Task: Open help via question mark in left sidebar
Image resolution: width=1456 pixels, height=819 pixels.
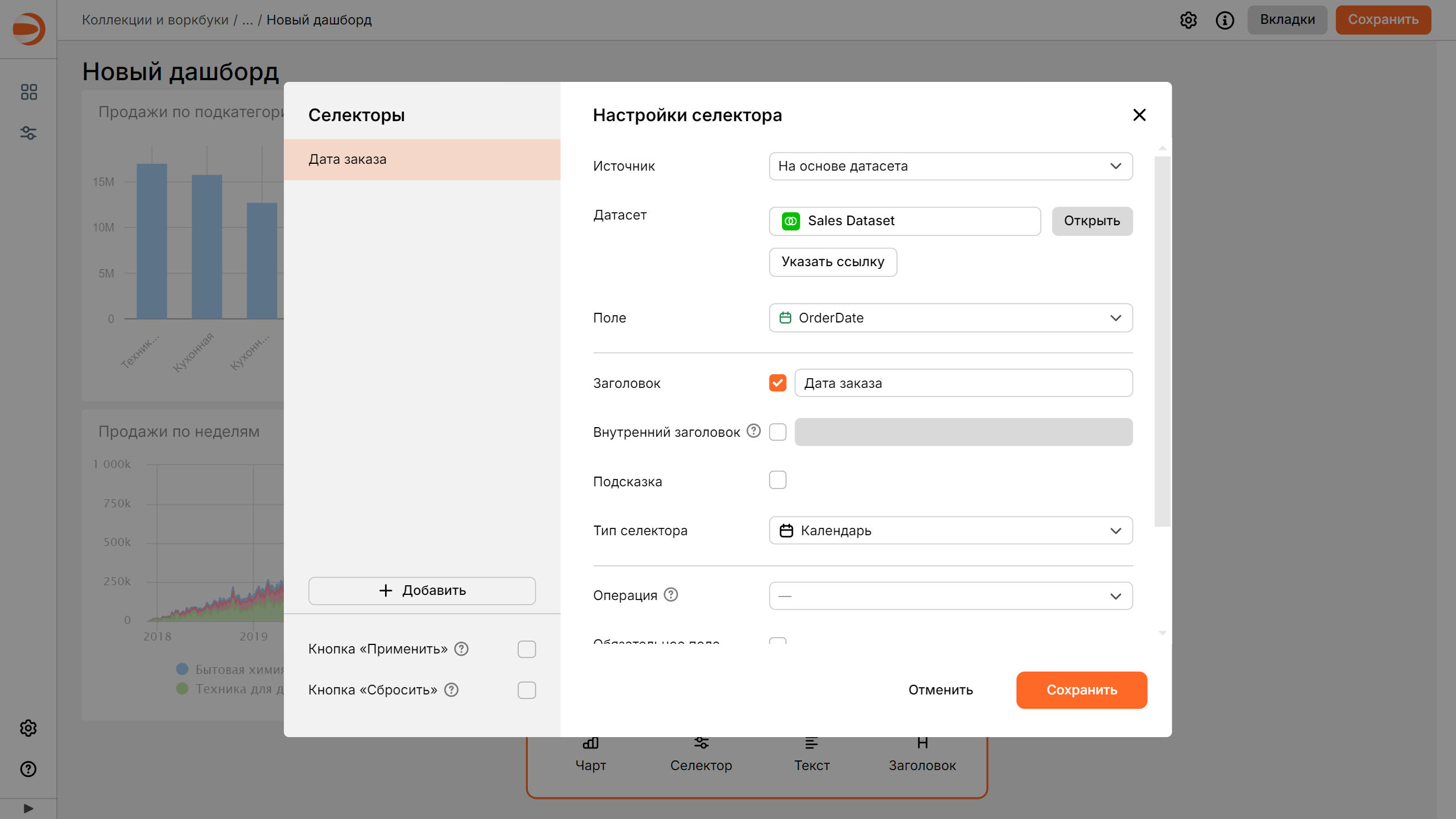Action: pyautogui.click(x=28, y=770)
